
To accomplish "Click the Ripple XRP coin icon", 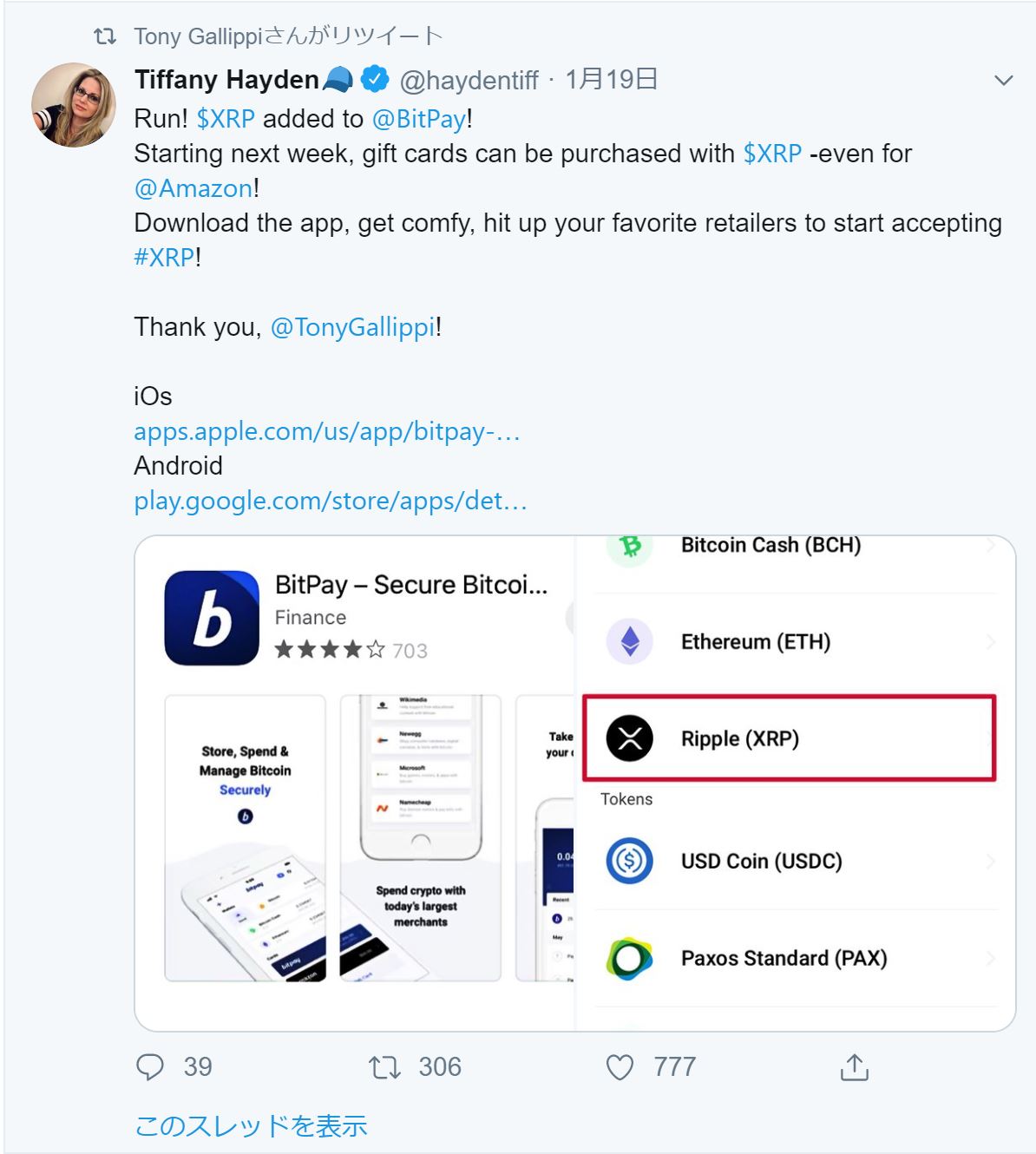I will click(629, 738).
